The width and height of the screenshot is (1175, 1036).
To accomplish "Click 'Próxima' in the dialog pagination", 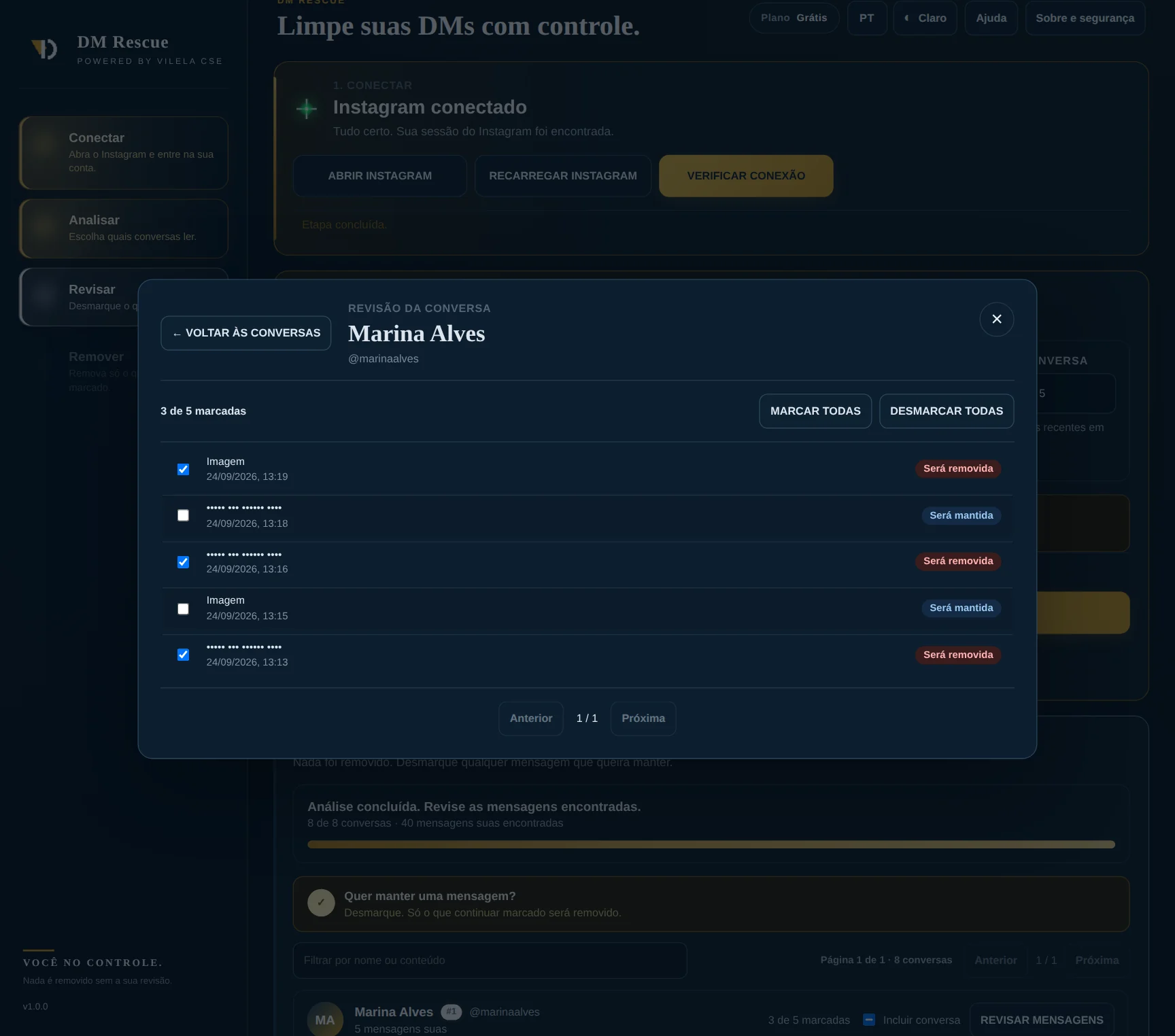I will tap(643, 719).
